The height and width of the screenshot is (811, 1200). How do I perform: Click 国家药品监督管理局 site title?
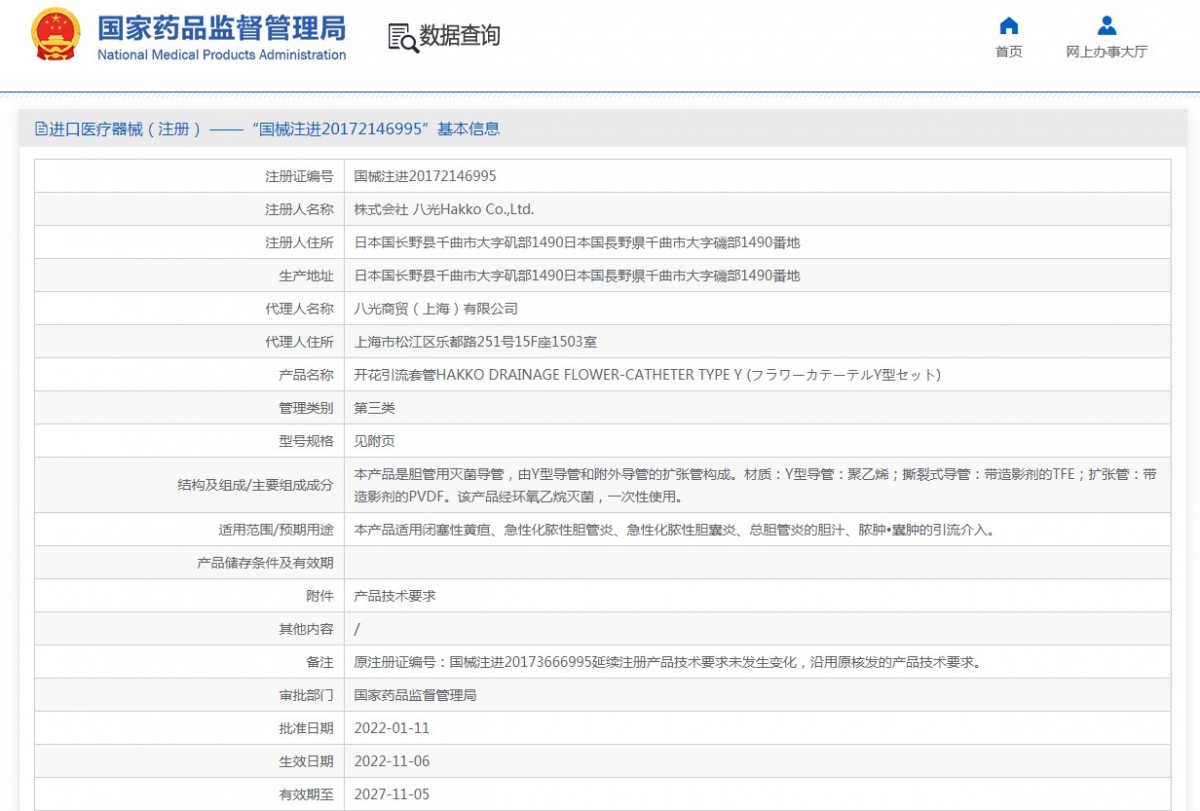pyautogui.click(x=221, y=27)
